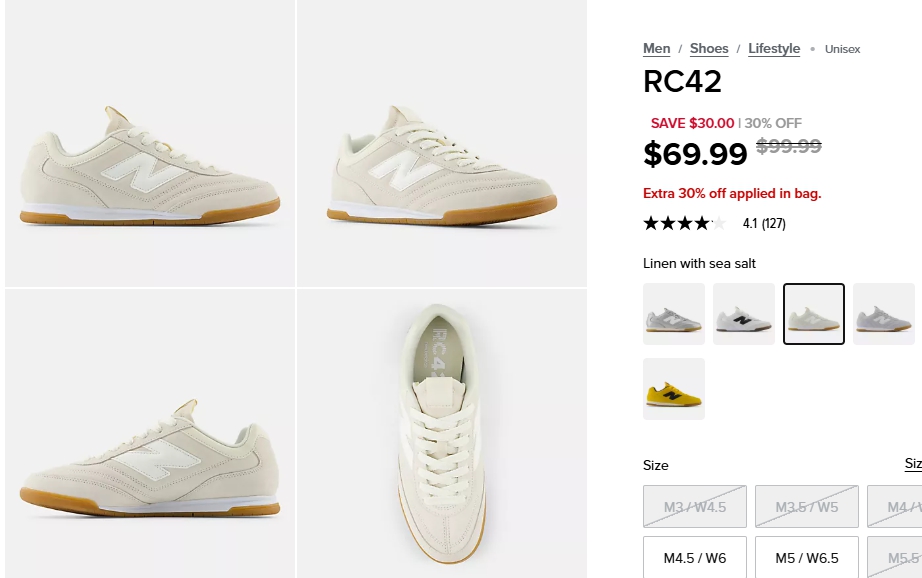The width and height of the screenshot is (922, 578).
Task: Click the unavailable M3 / W4.5 size
Action: pyautogui.click(x=695, y=507)
